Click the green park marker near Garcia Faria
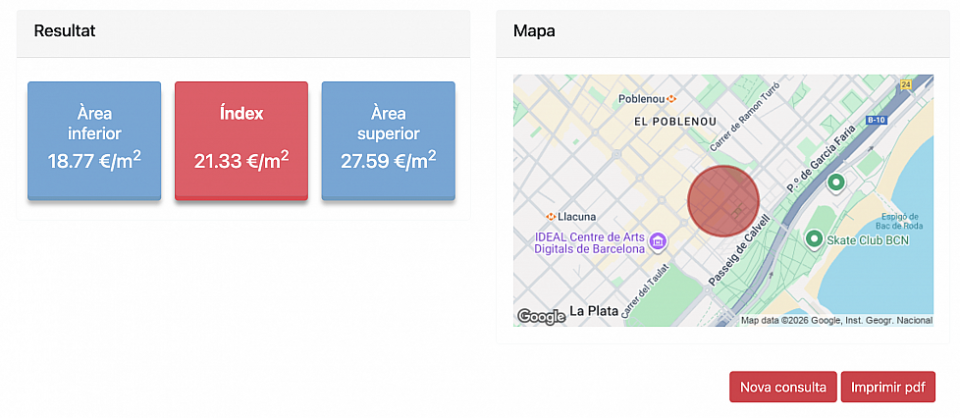The image size is (960, 418). click(x=836, y=182)
